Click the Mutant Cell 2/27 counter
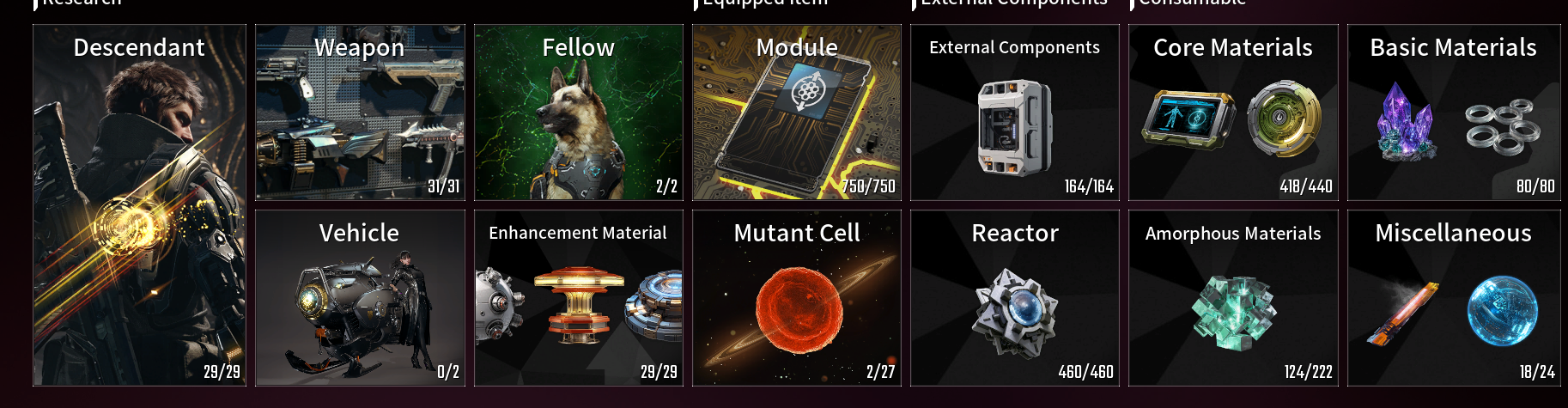Screen dimensions: 1568x408 [880, 372]
